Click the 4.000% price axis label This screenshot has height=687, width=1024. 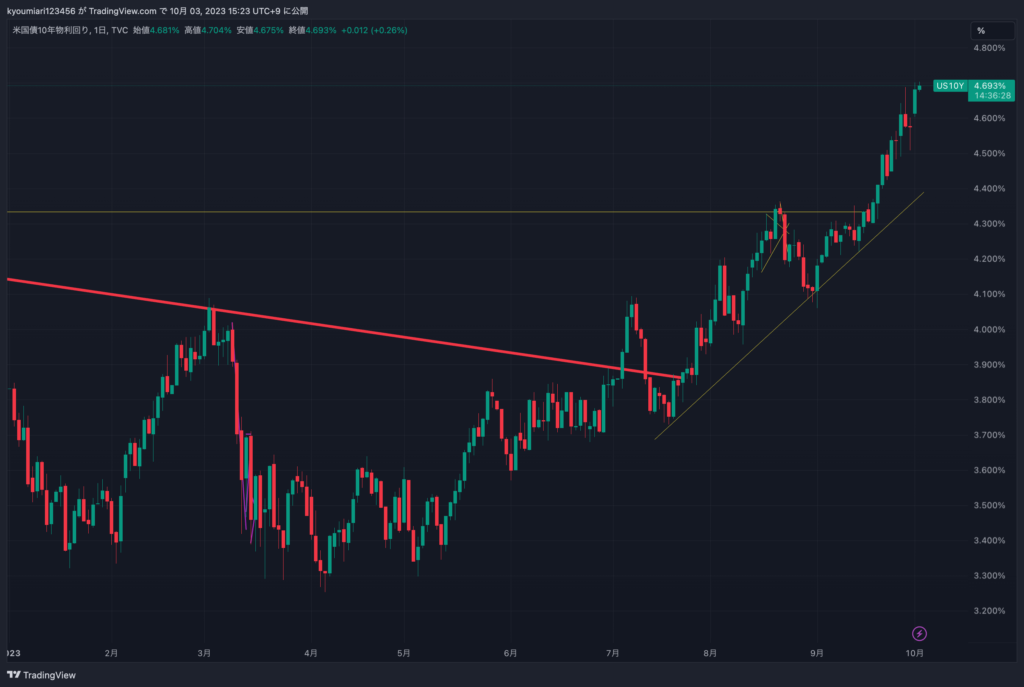(989, 330)
